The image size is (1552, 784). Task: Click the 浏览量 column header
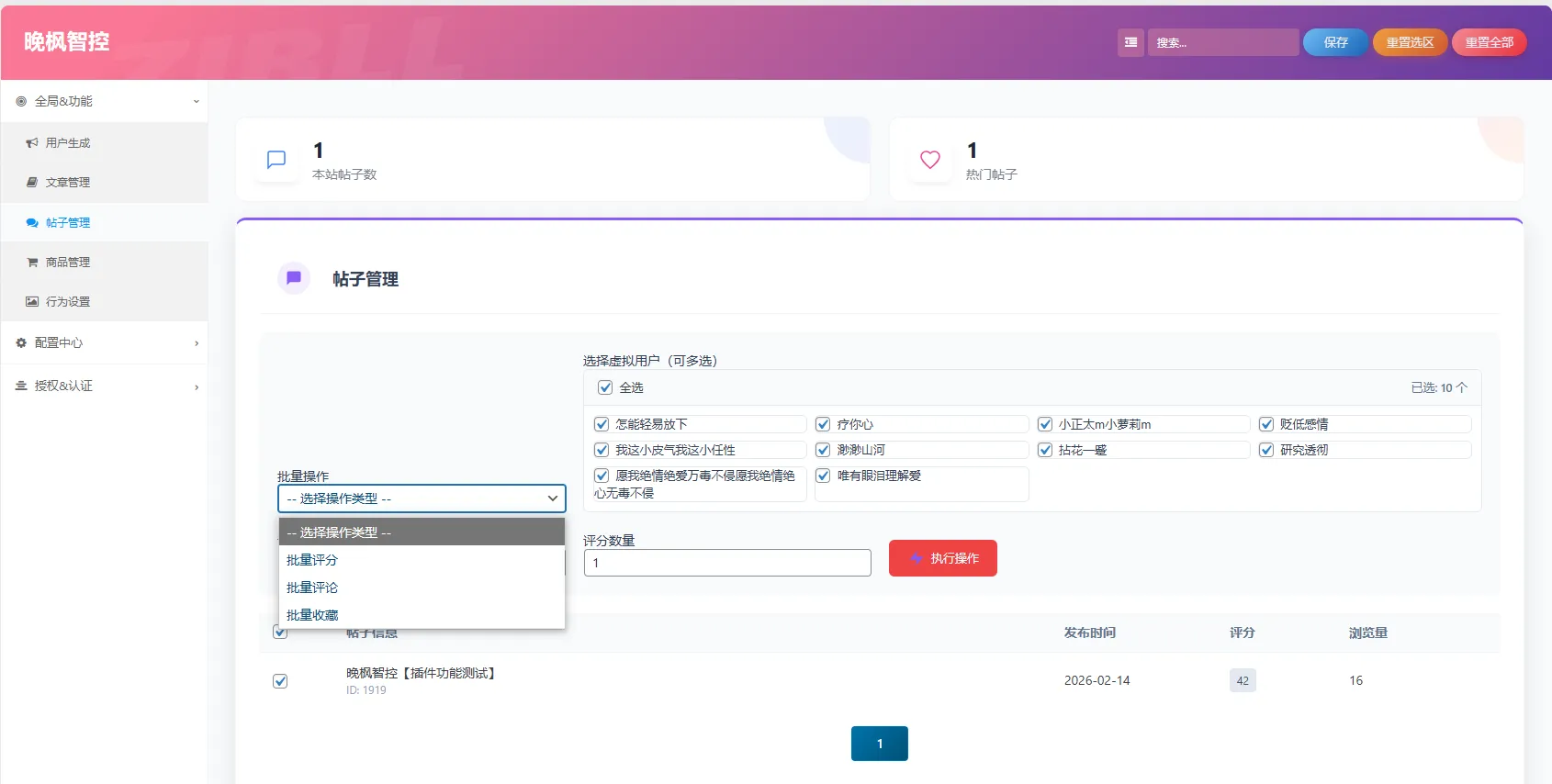coord(1367,633)
